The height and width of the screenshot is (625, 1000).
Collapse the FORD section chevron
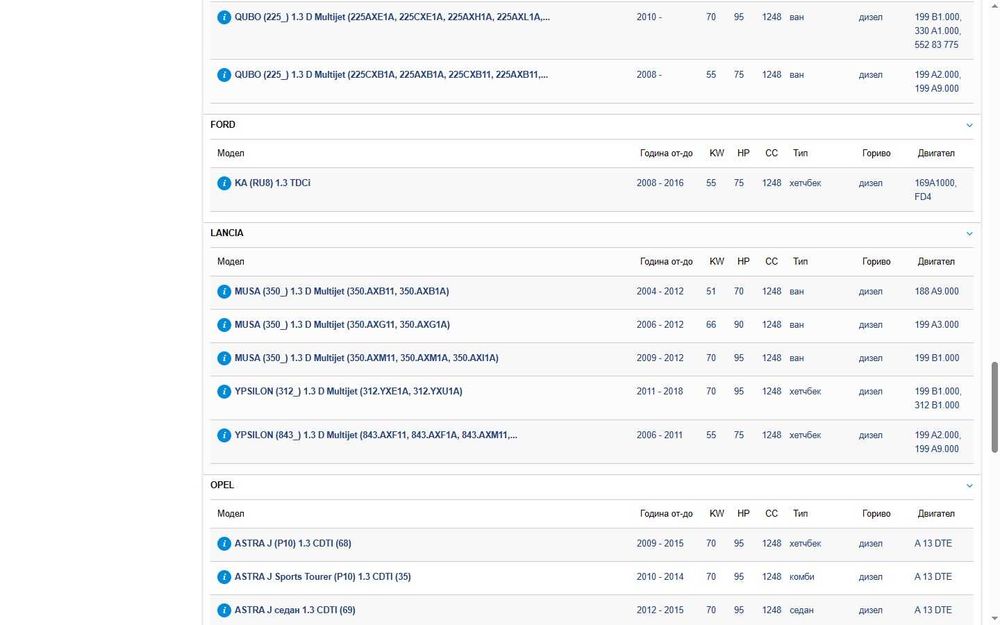(x=969, y=126)
